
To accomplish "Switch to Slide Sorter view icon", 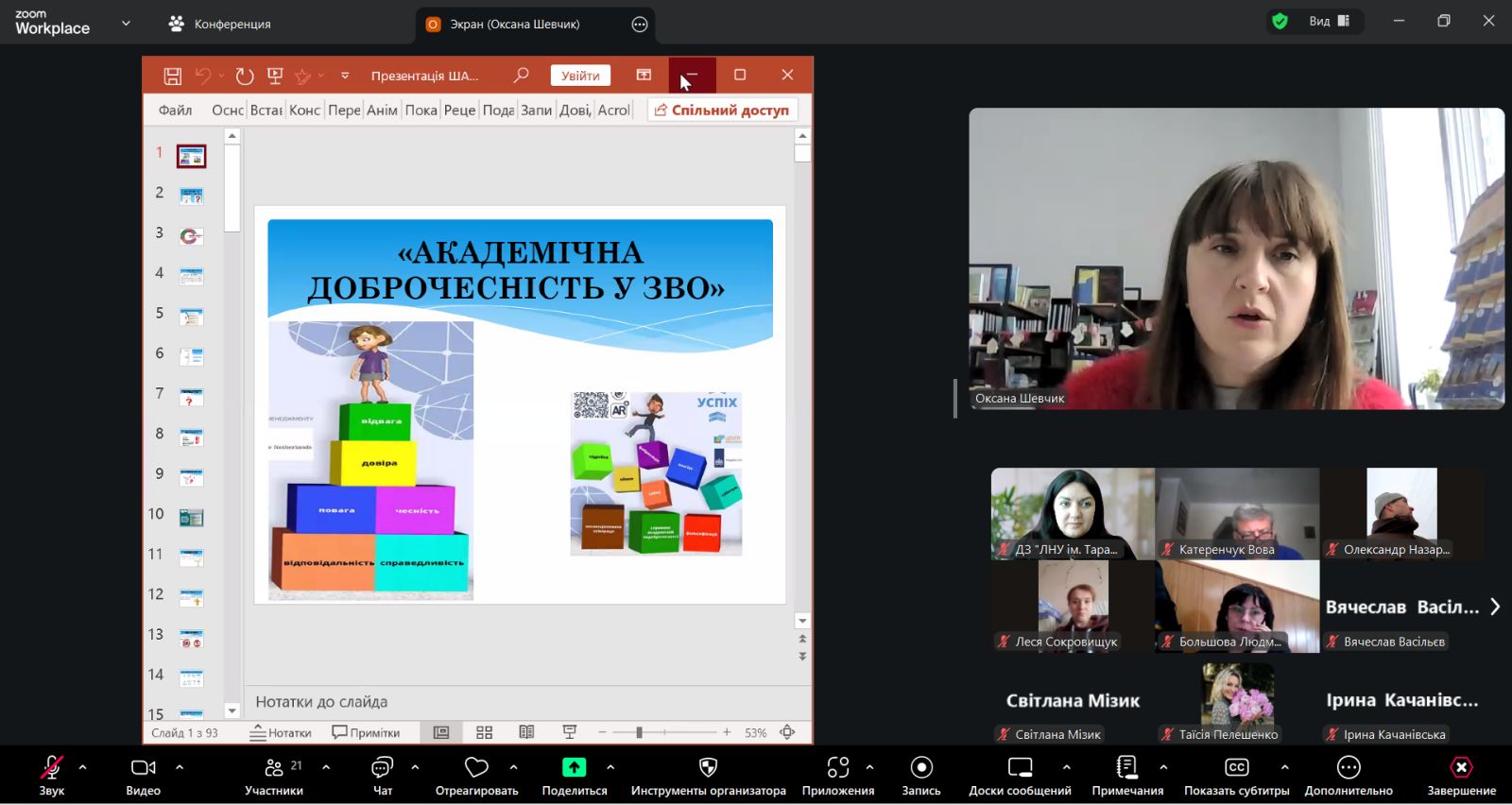I will (x=485, y=732).
